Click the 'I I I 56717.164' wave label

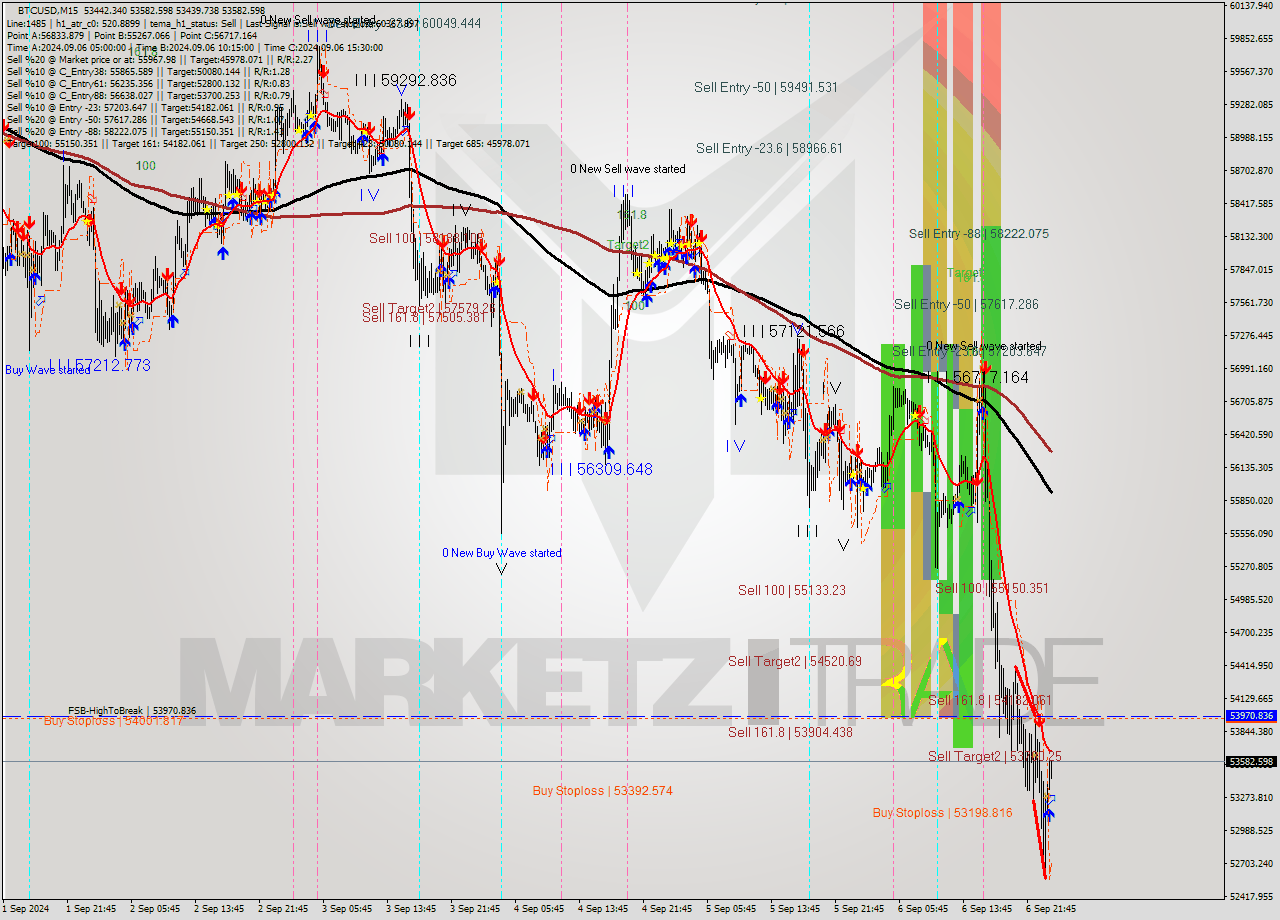click(x=977, y=377)
